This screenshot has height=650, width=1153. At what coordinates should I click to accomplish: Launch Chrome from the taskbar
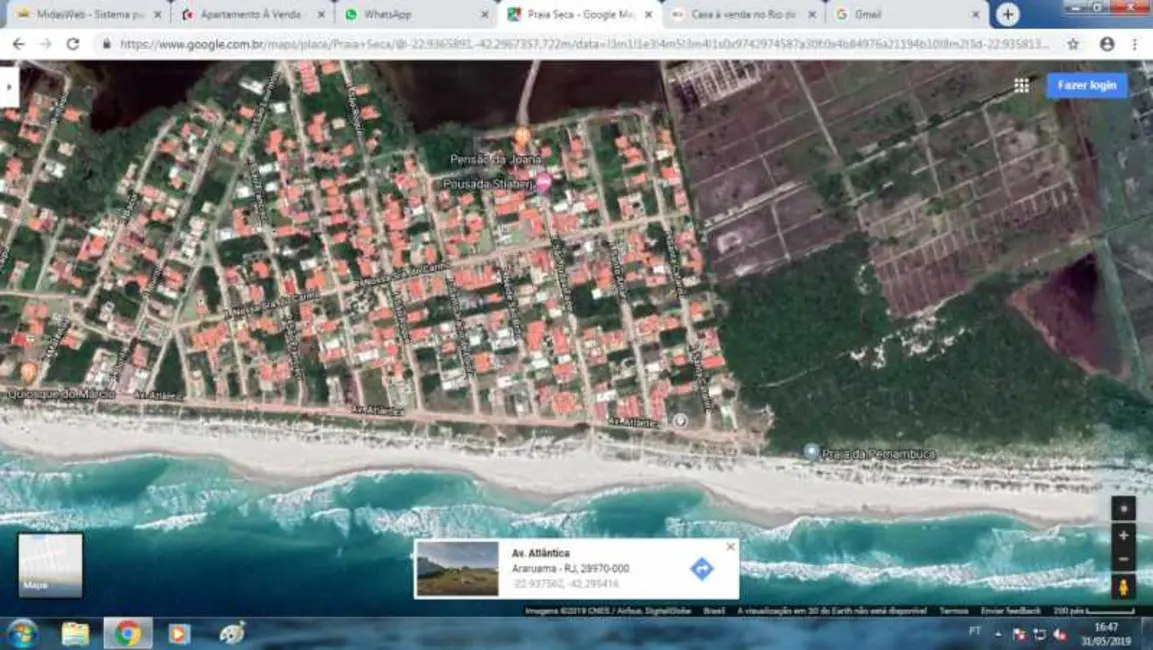click(x=127, y=633)
